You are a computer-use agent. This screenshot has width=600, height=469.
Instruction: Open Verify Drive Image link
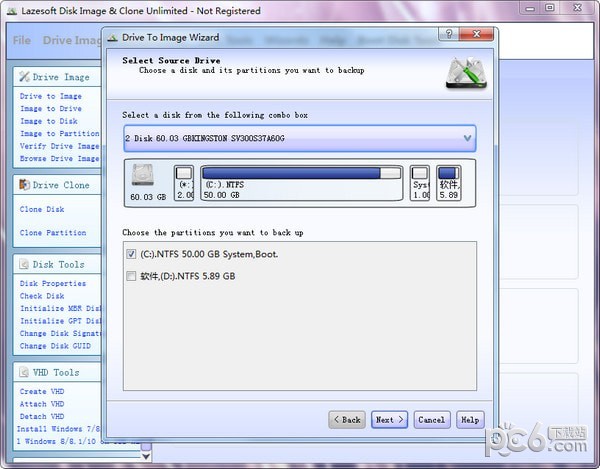(59, 146)
